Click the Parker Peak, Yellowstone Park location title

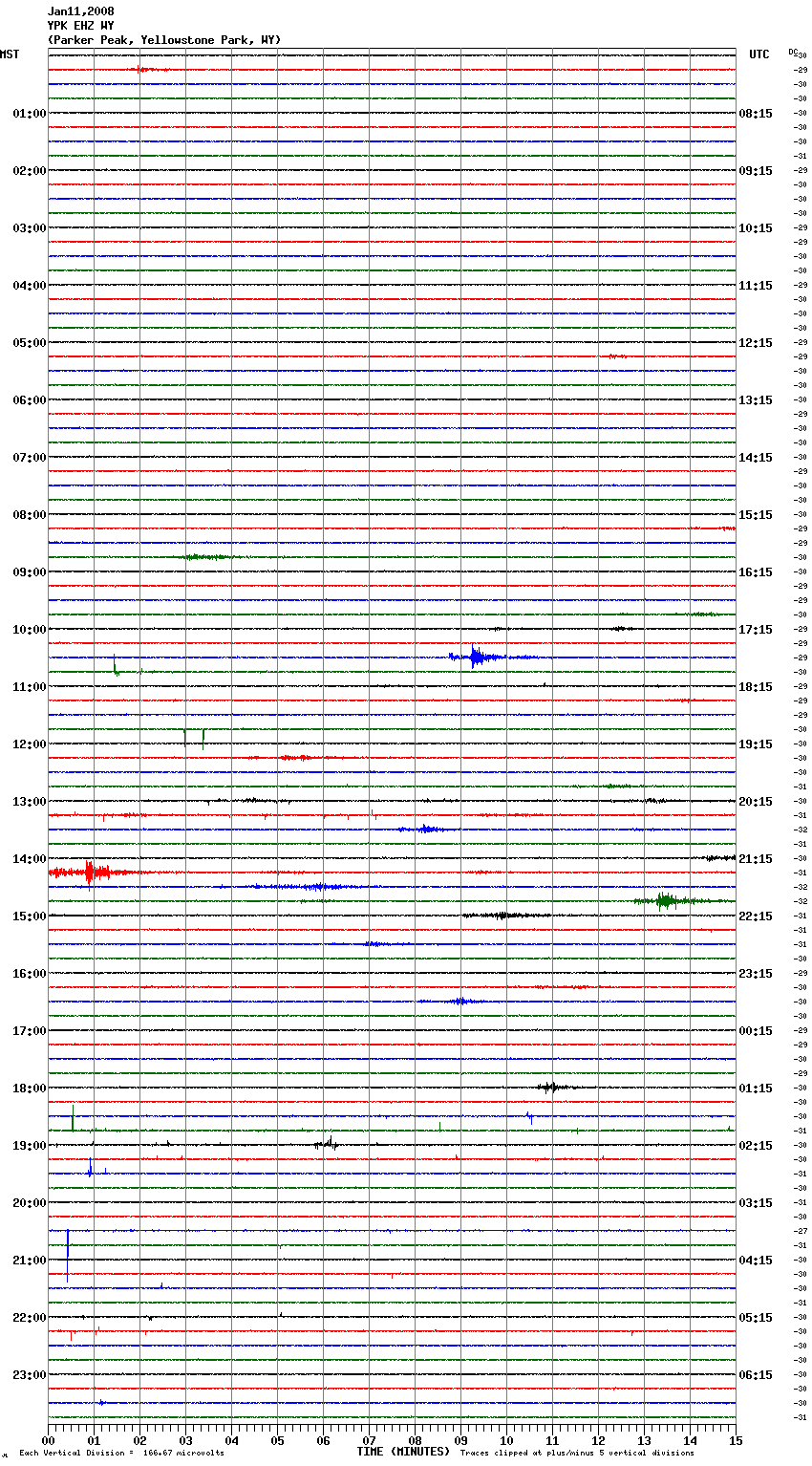point(164,40)
